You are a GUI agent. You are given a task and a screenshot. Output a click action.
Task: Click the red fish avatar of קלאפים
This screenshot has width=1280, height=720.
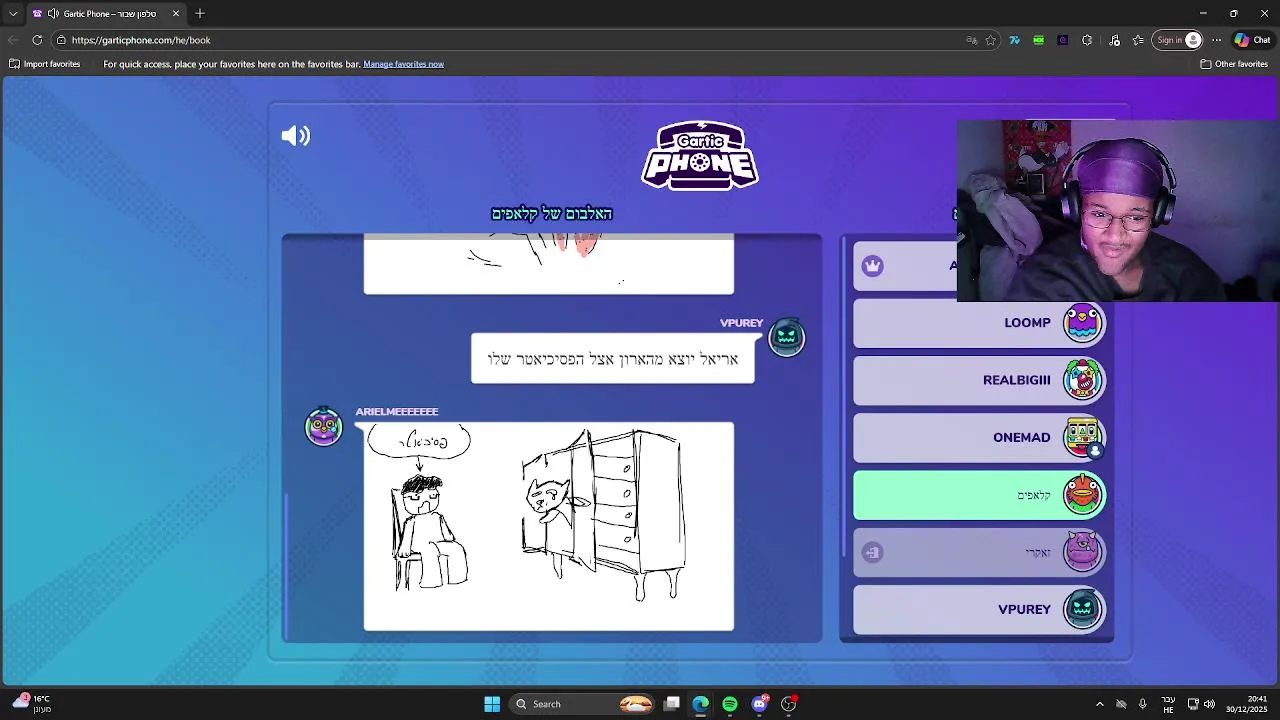pyautogui.click(x=1082, y=495)
